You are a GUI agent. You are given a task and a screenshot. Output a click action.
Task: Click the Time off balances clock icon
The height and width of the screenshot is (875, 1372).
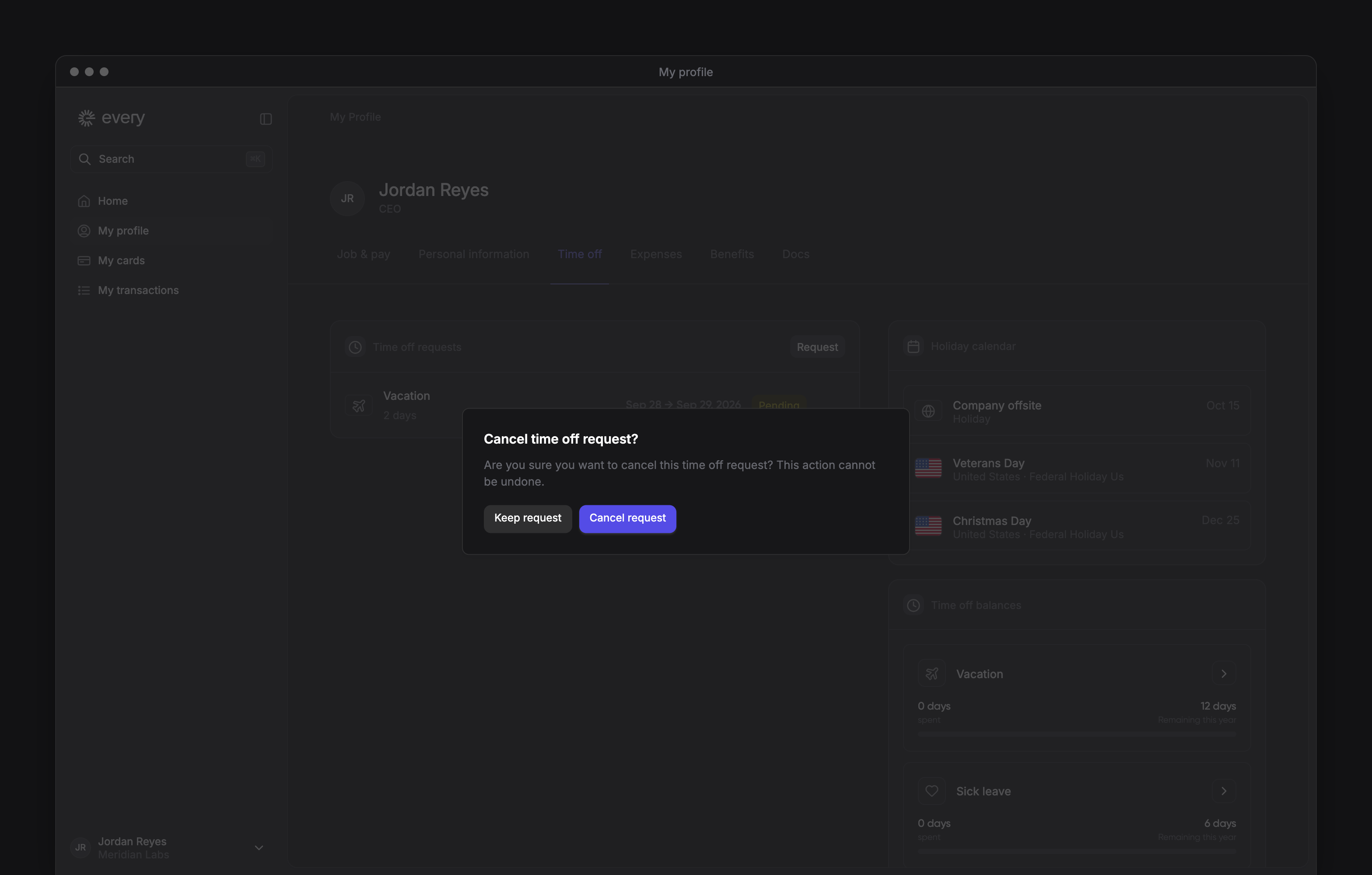913,605
